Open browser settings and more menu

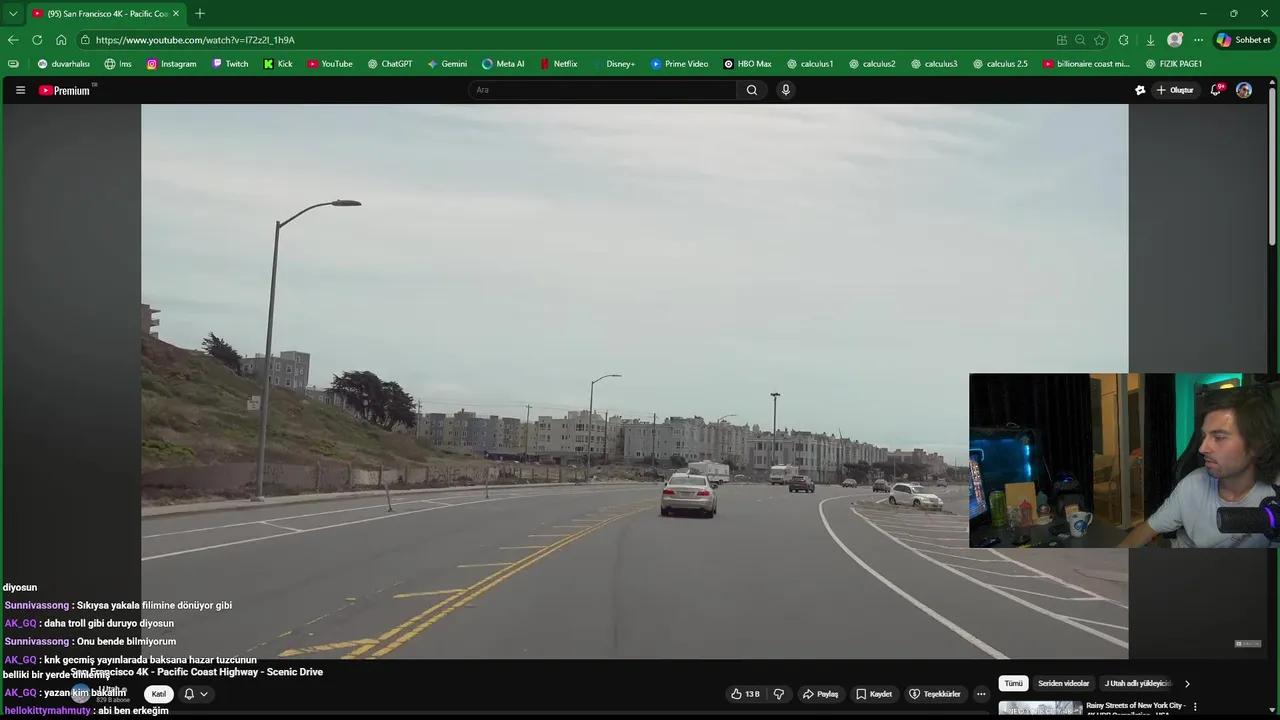click(1198, 40)
